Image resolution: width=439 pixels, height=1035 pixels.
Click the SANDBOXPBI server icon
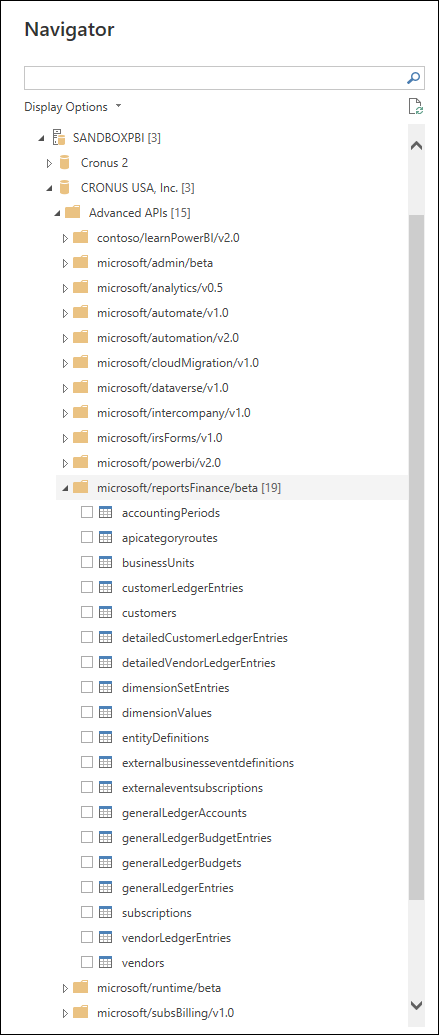[x=59, y=138]
